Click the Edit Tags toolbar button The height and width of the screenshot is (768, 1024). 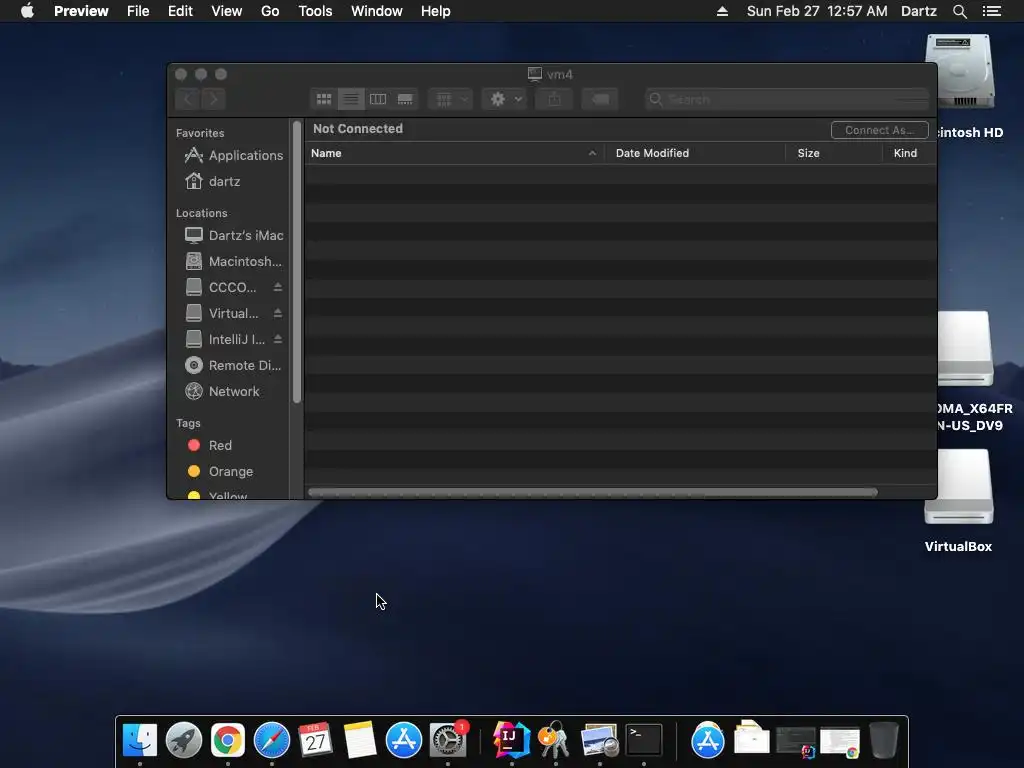point(600,99)
